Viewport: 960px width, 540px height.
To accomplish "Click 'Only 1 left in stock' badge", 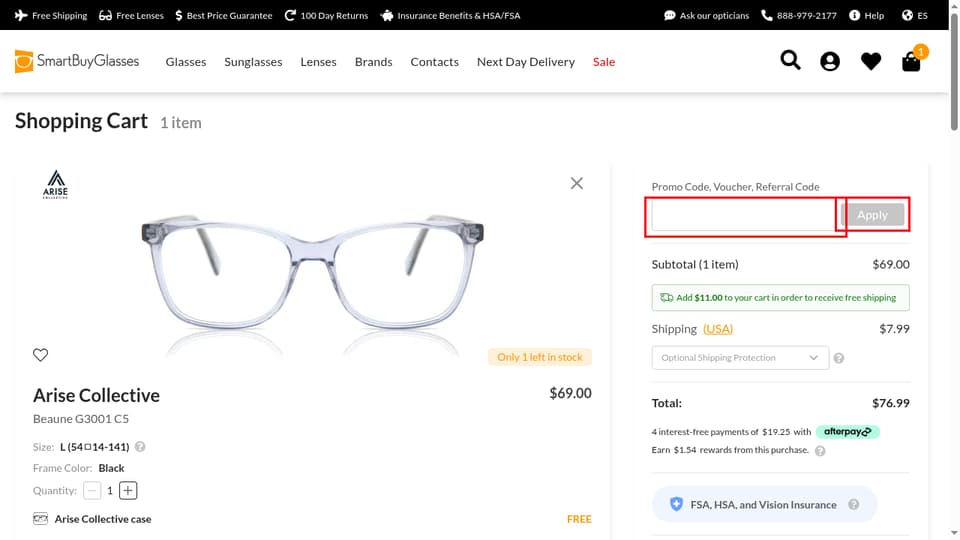I will coord(540,357).
